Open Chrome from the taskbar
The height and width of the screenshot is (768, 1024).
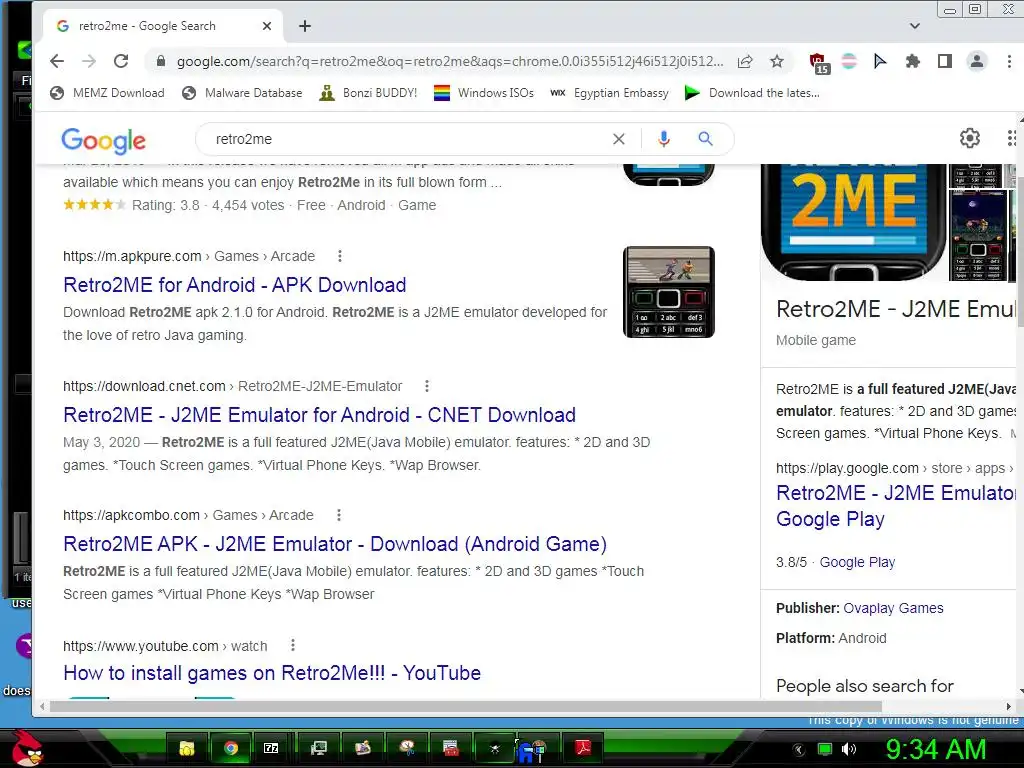point(231,748)
